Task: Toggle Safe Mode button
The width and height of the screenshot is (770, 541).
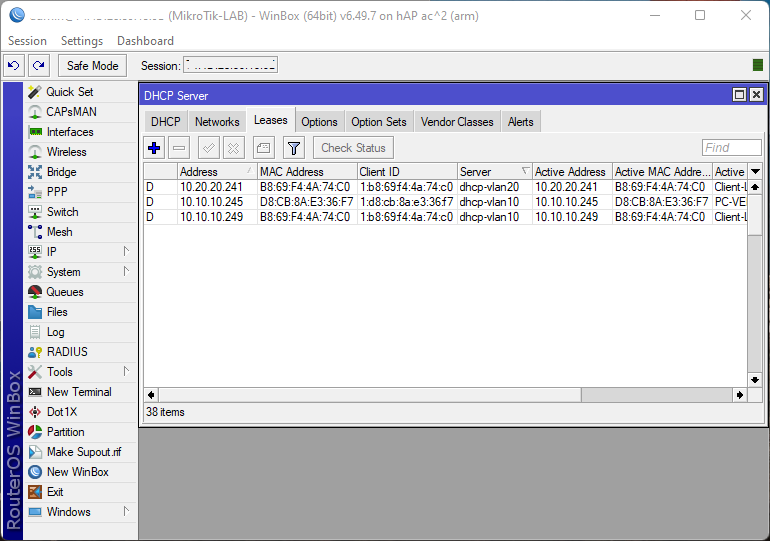Action: click(x=92, y=66)
